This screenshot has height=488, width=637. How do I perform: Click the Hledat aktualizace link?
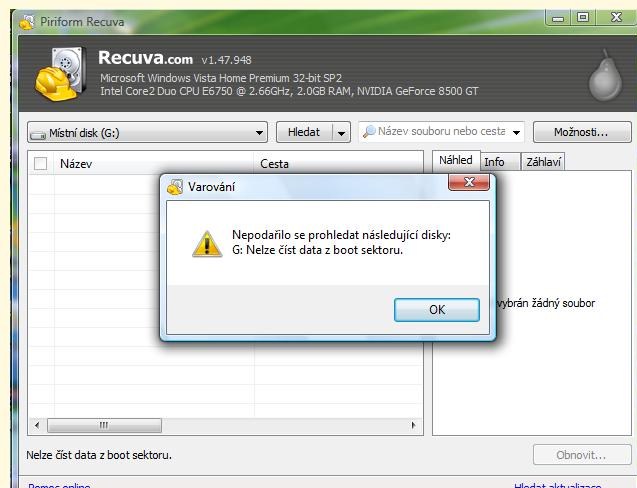coord(557,485)
